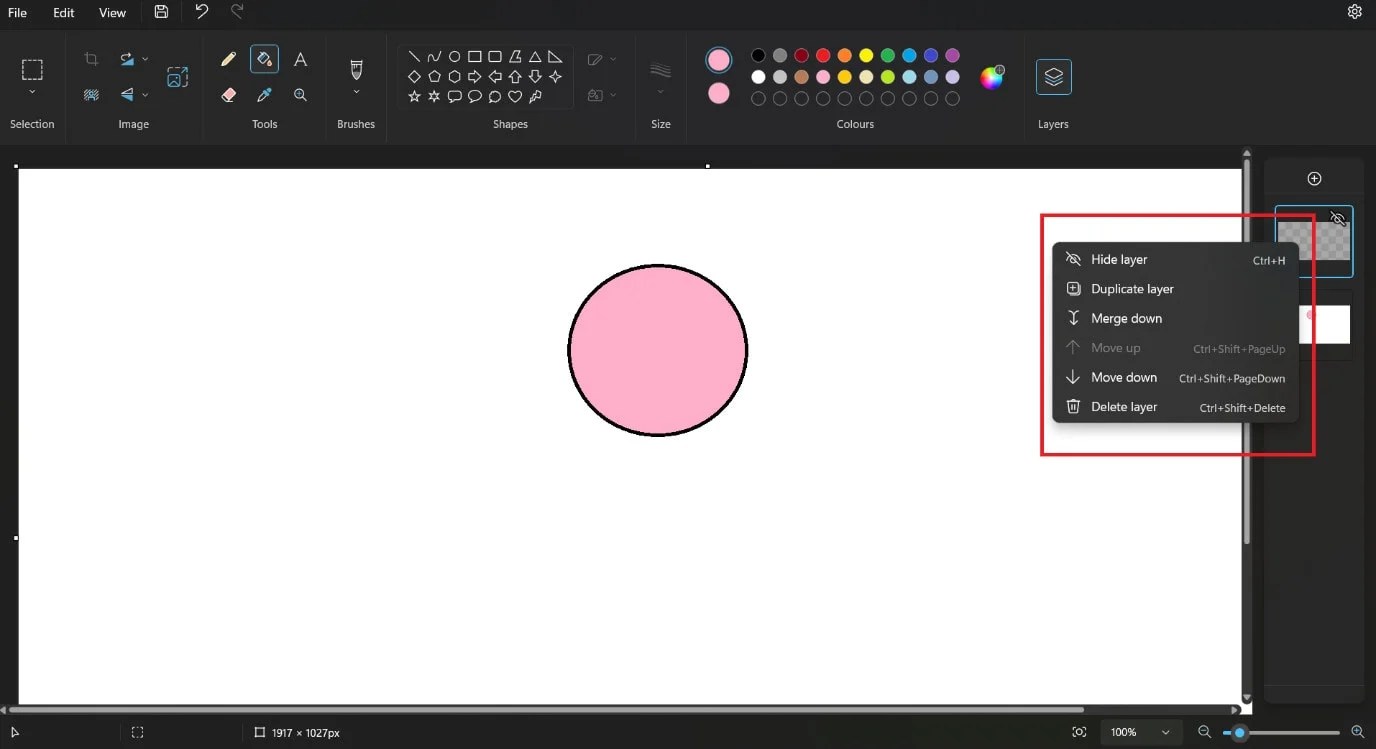Screen dimensions: 1376x749
Task: Open the zoom percentage dropdown
Action: 1140,732
